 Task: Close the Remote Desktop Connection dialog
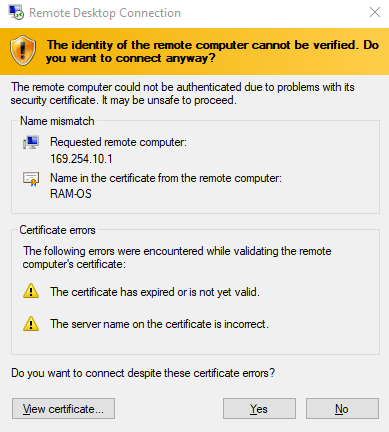click(375, 12)
